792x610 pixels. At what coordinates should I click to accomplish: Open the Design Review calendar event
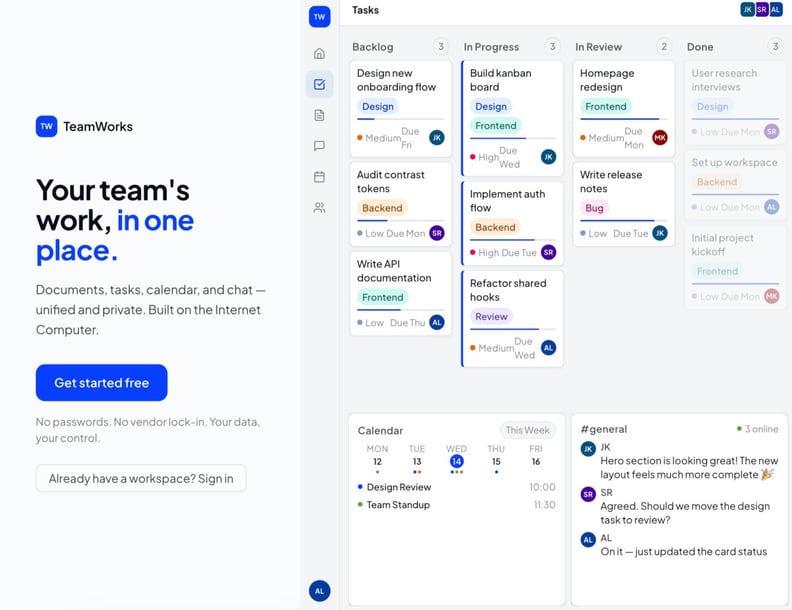pyautogui.click(x=457, y=487)
